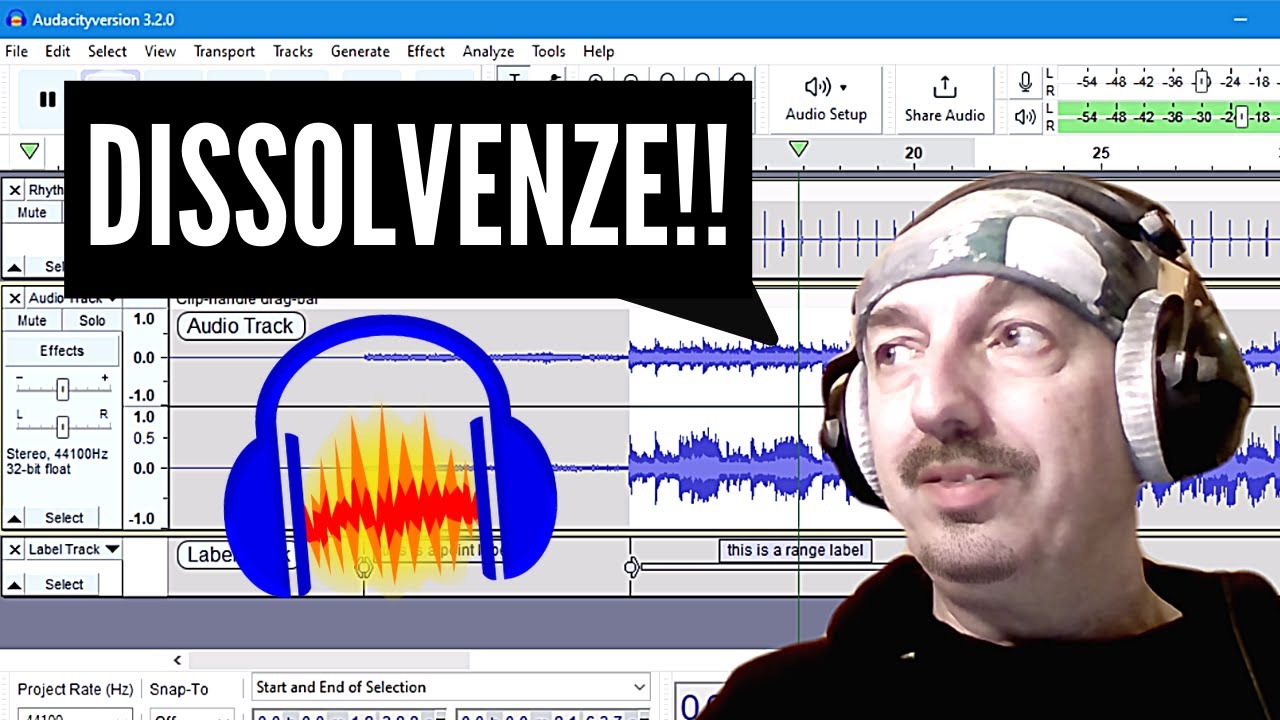Click Select on the Label Track panel

[64, 584]
